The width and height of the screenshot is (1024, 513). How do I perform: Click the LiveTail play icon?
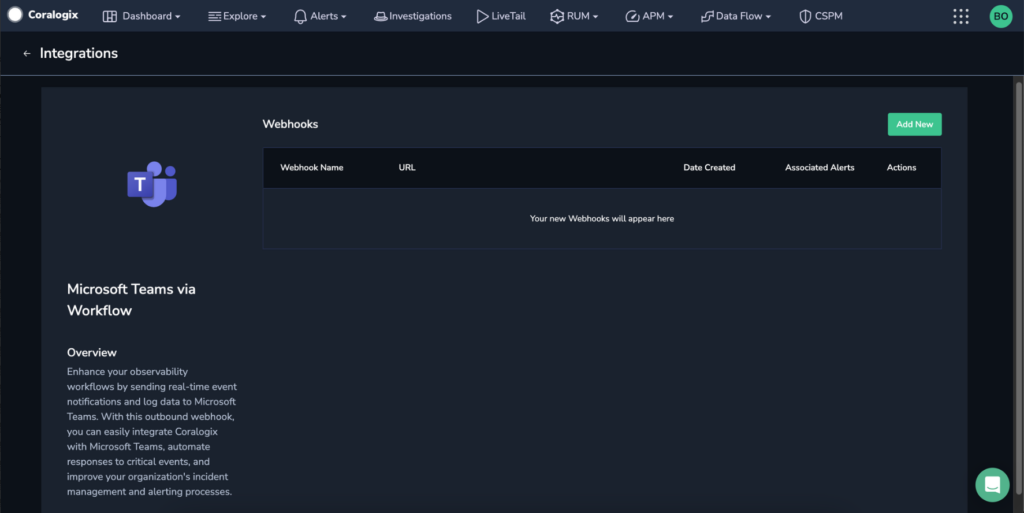[482, 16]
